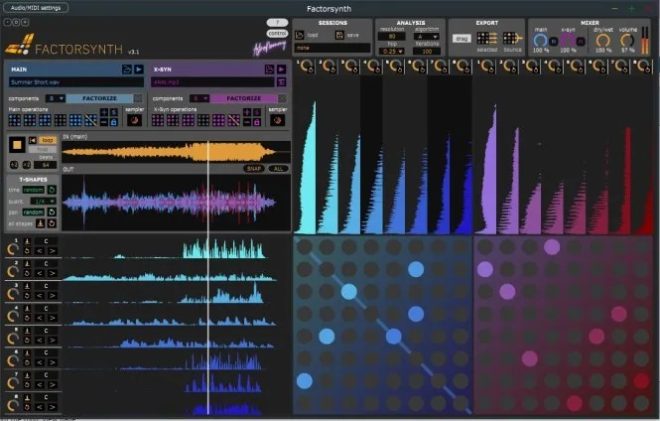Viewport: 660px width, 421px height.
Task: Click the FACTORSYNTH logo icon
Action: coord(20,45)
